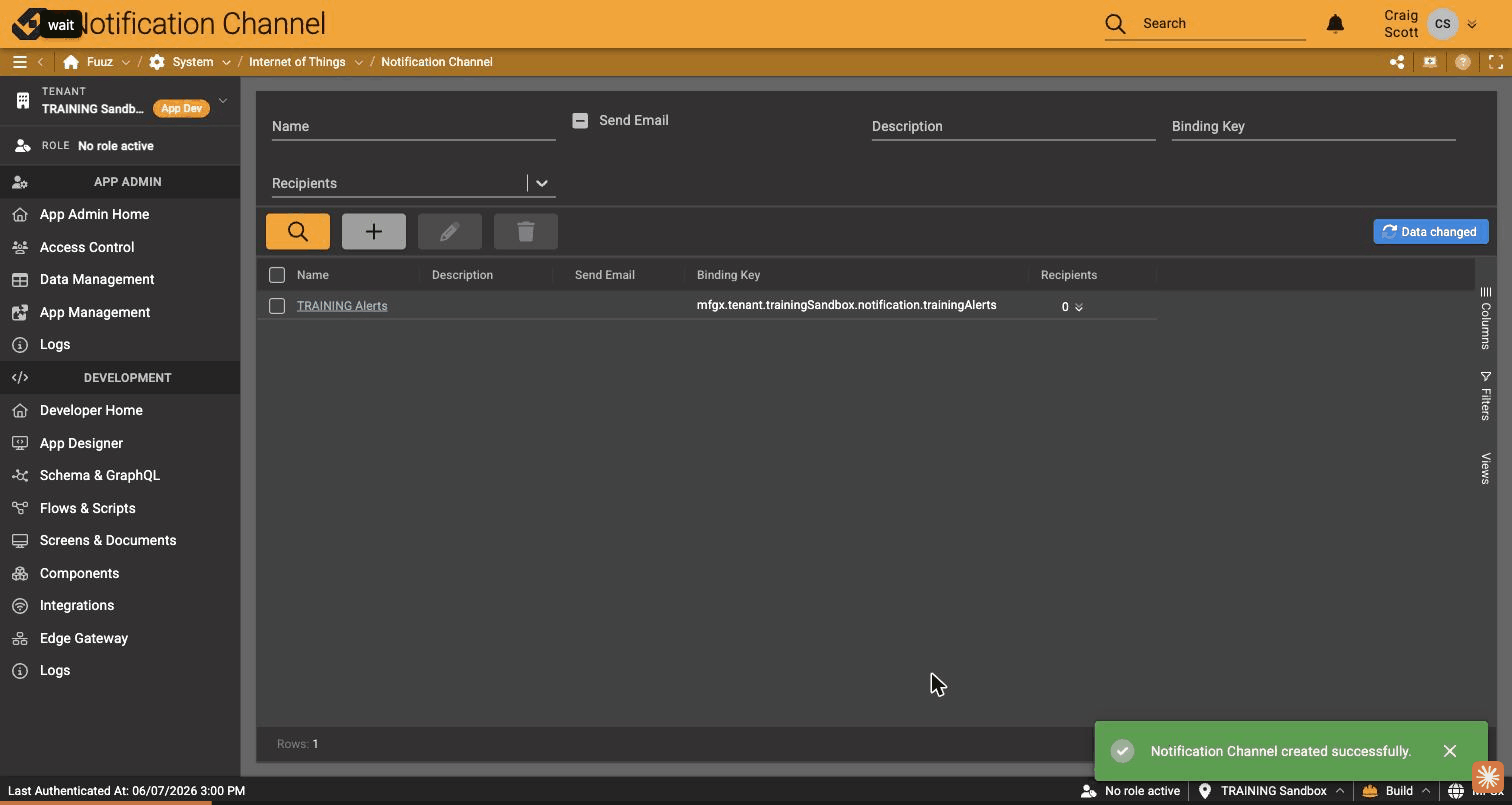Click the help question mark icon
The height and width of the screenshot is (805, 1512).
[1463, 62]
